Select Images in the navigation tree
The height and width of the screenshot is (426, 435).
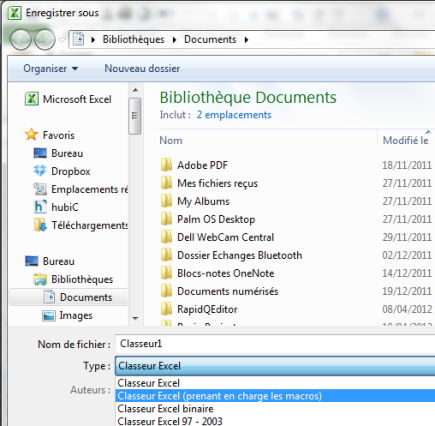pos(76,315)
